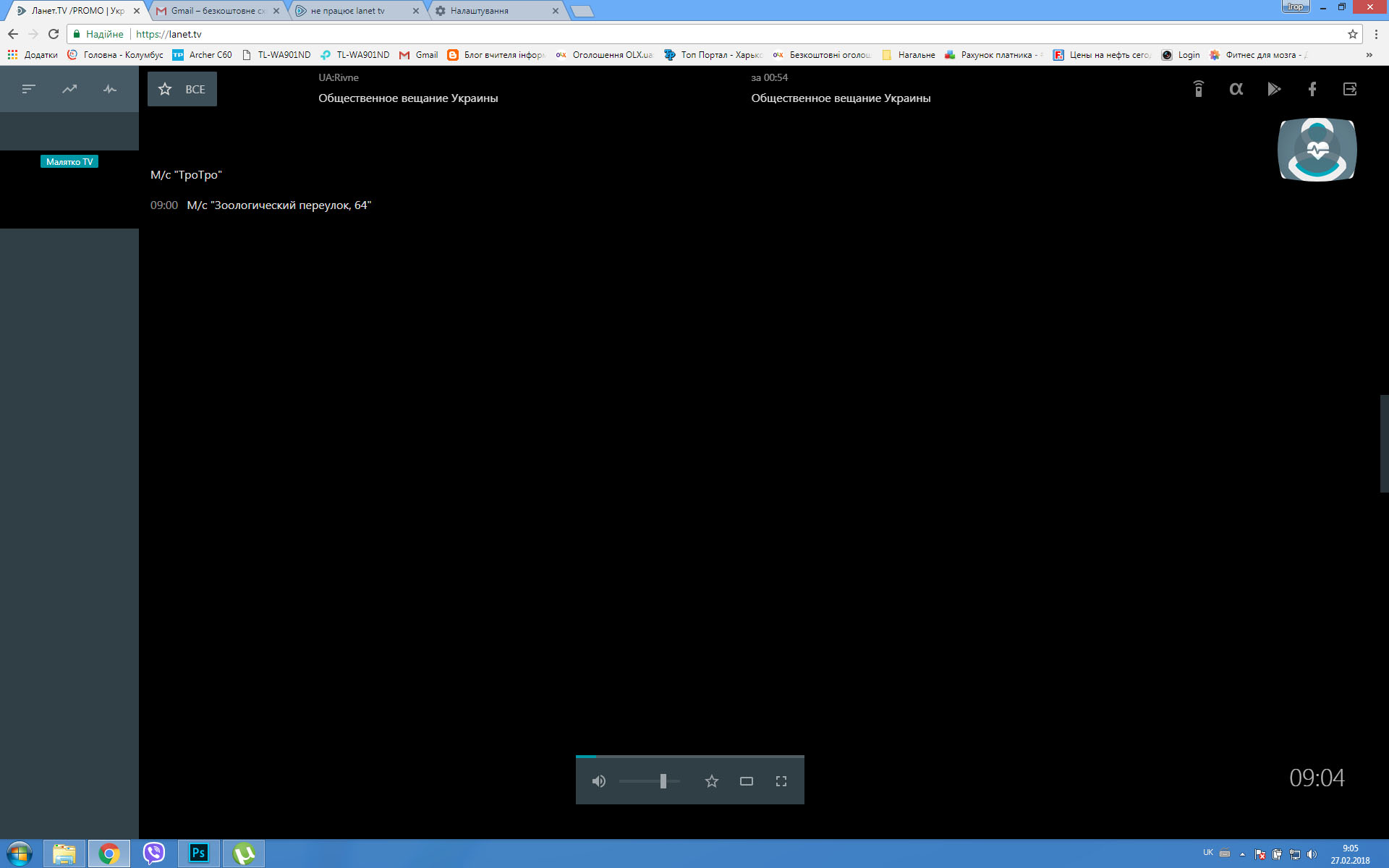Show hidden system tray icons arrow

click(x=1242, y=854)
